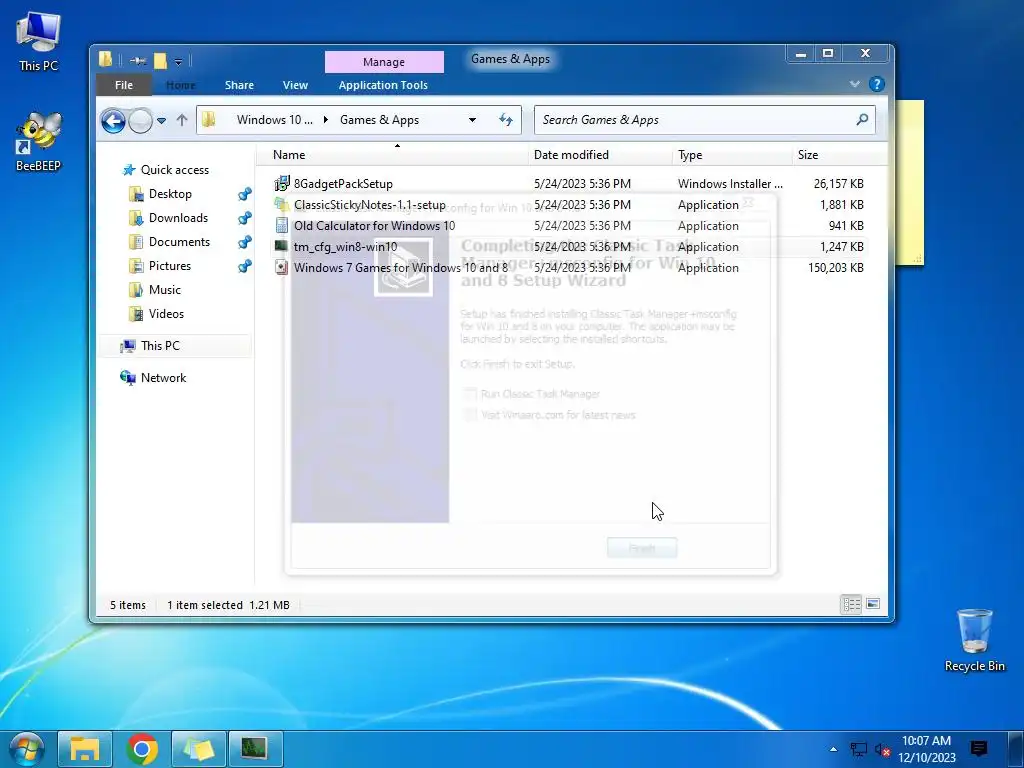Open the Share ribbon tab
Viewport: 1024px width, 768px height.
click(x=239, y=85)
